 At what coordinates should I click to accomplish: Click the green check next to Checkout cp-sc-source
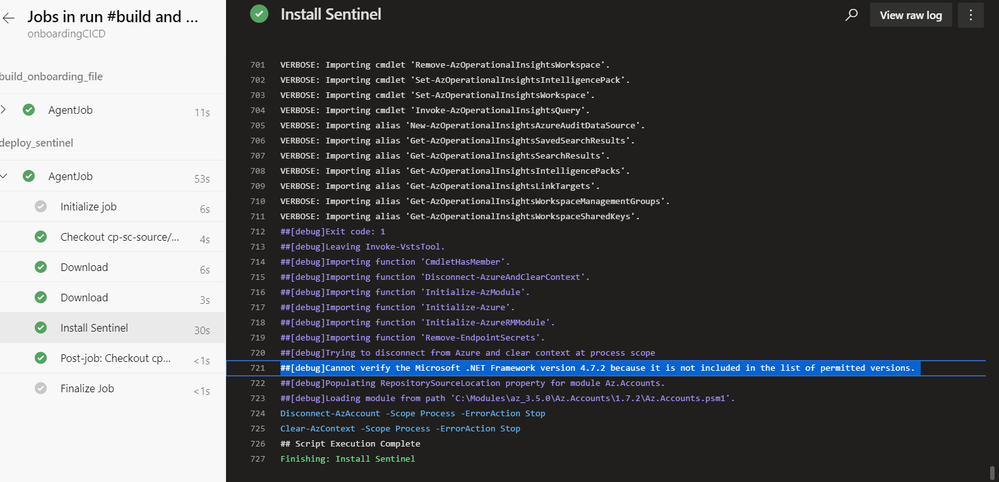(41, 237)
